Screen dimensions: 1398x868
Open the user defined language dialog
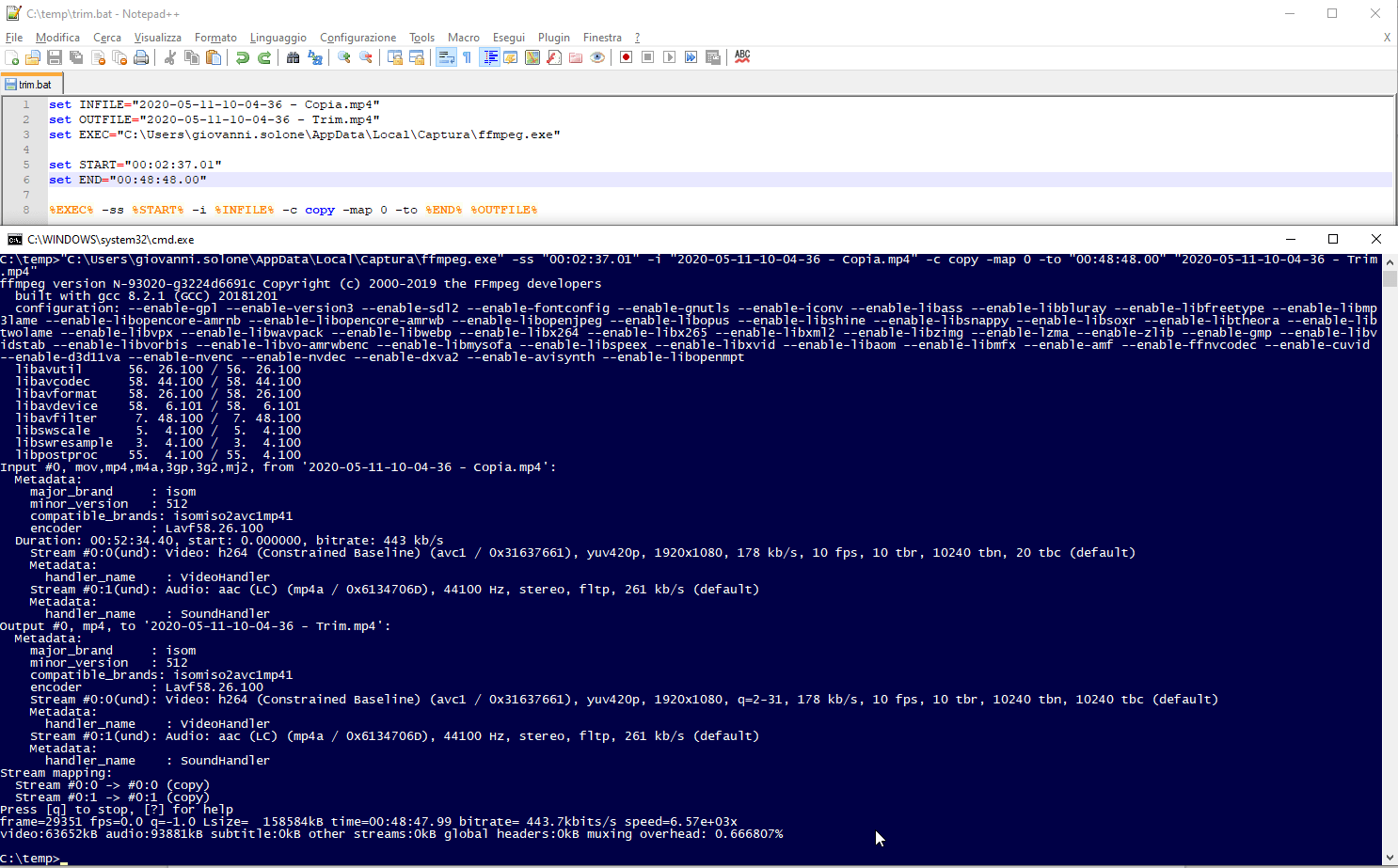(x=511, y=57)
